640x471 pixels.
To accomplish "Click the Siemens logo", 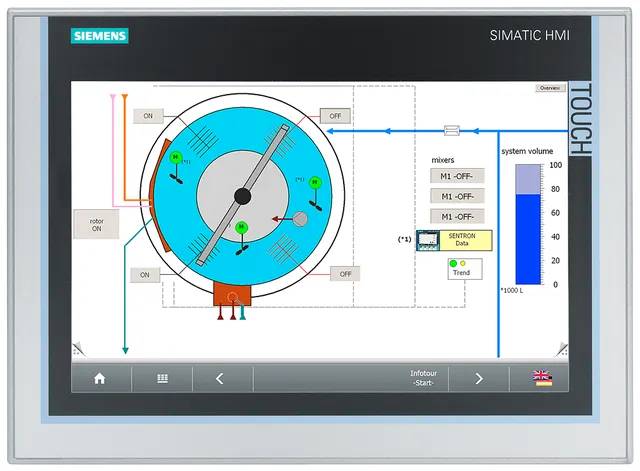I will 100,36.
